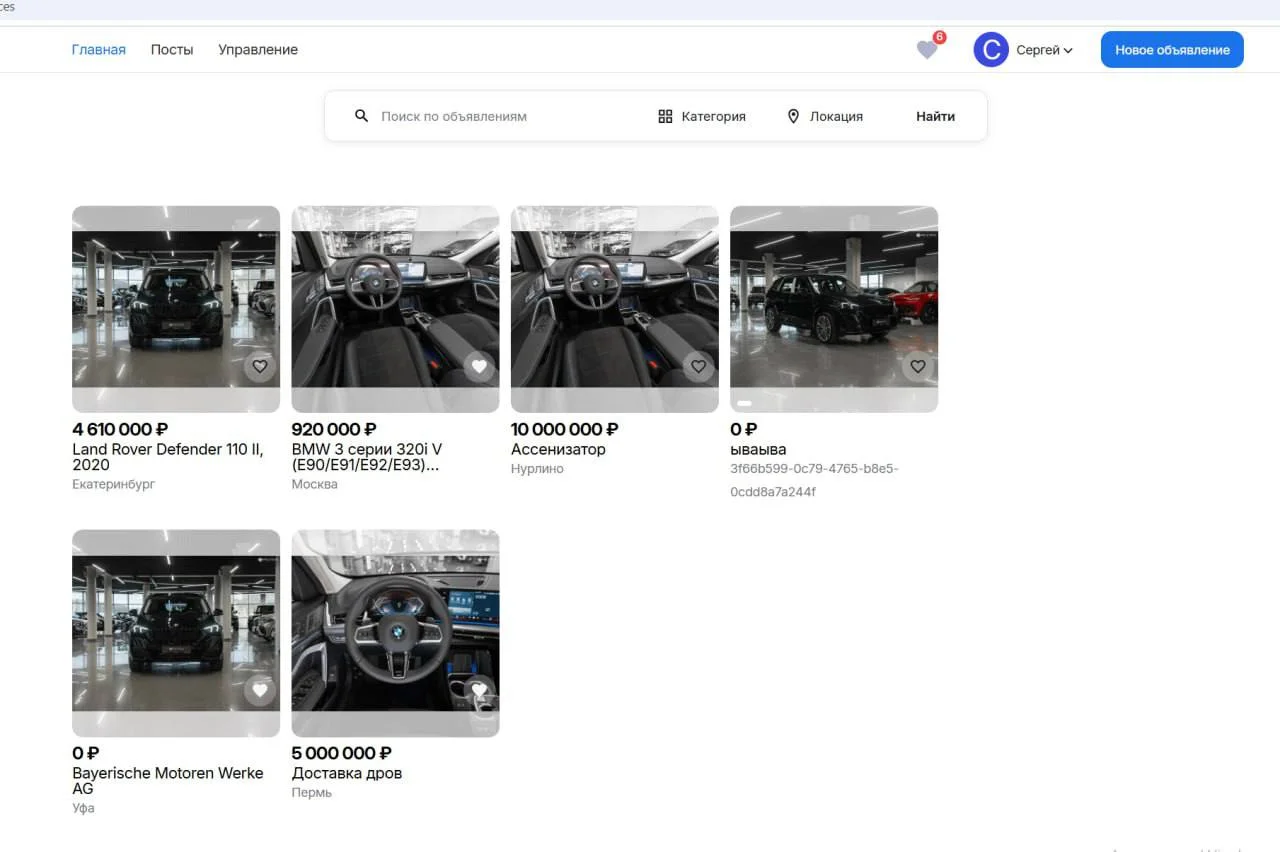The image size is (1280, 852).
Task: Toggle favorite heart on ываыва listing
Action: 917,367
